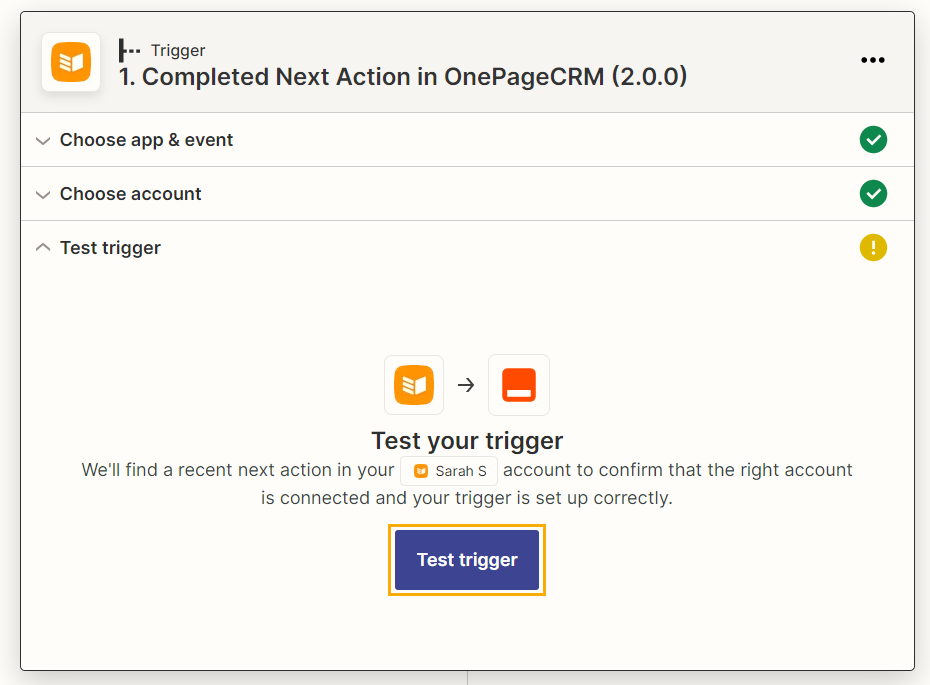Expand the Choose account section chevron

coord(43,195)
